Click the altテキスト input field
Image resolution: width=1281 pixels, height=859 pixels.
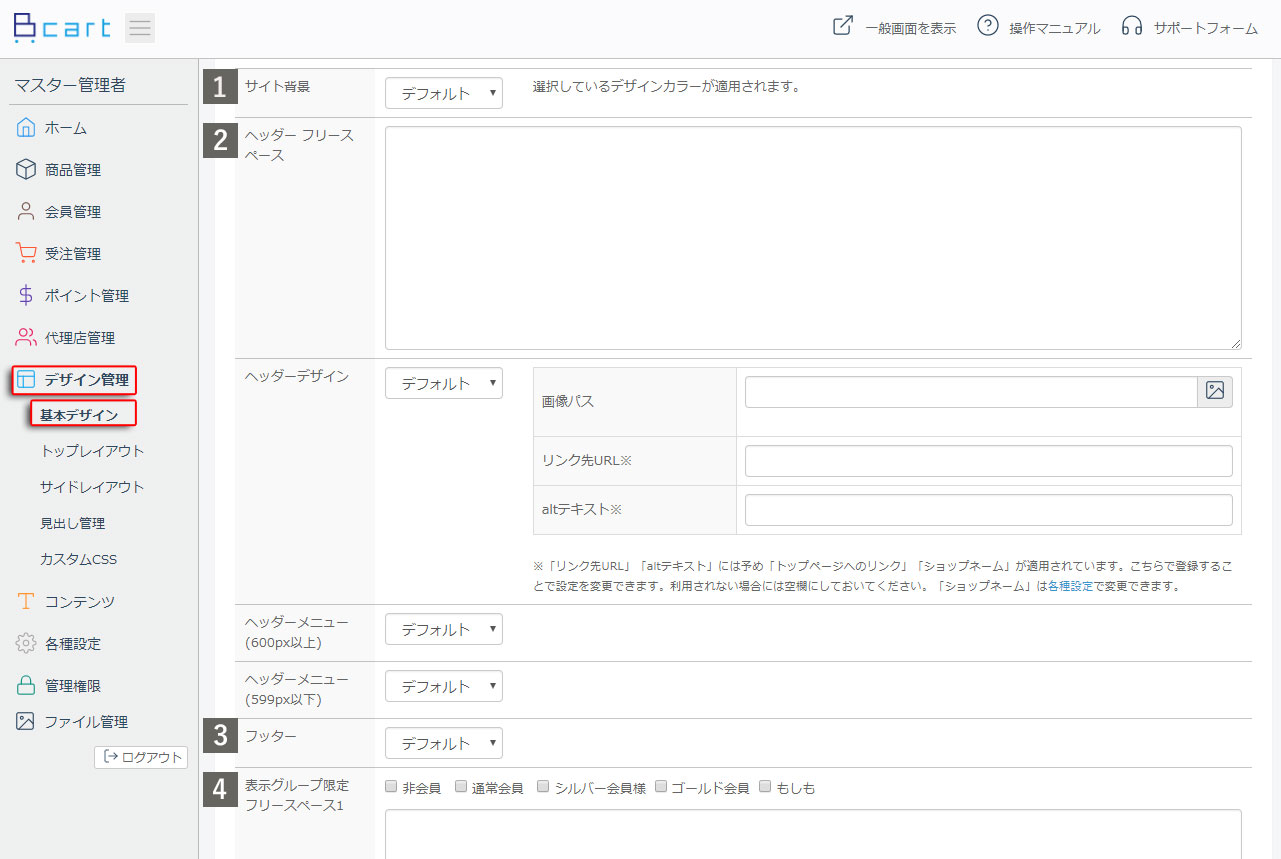point(989,510)
